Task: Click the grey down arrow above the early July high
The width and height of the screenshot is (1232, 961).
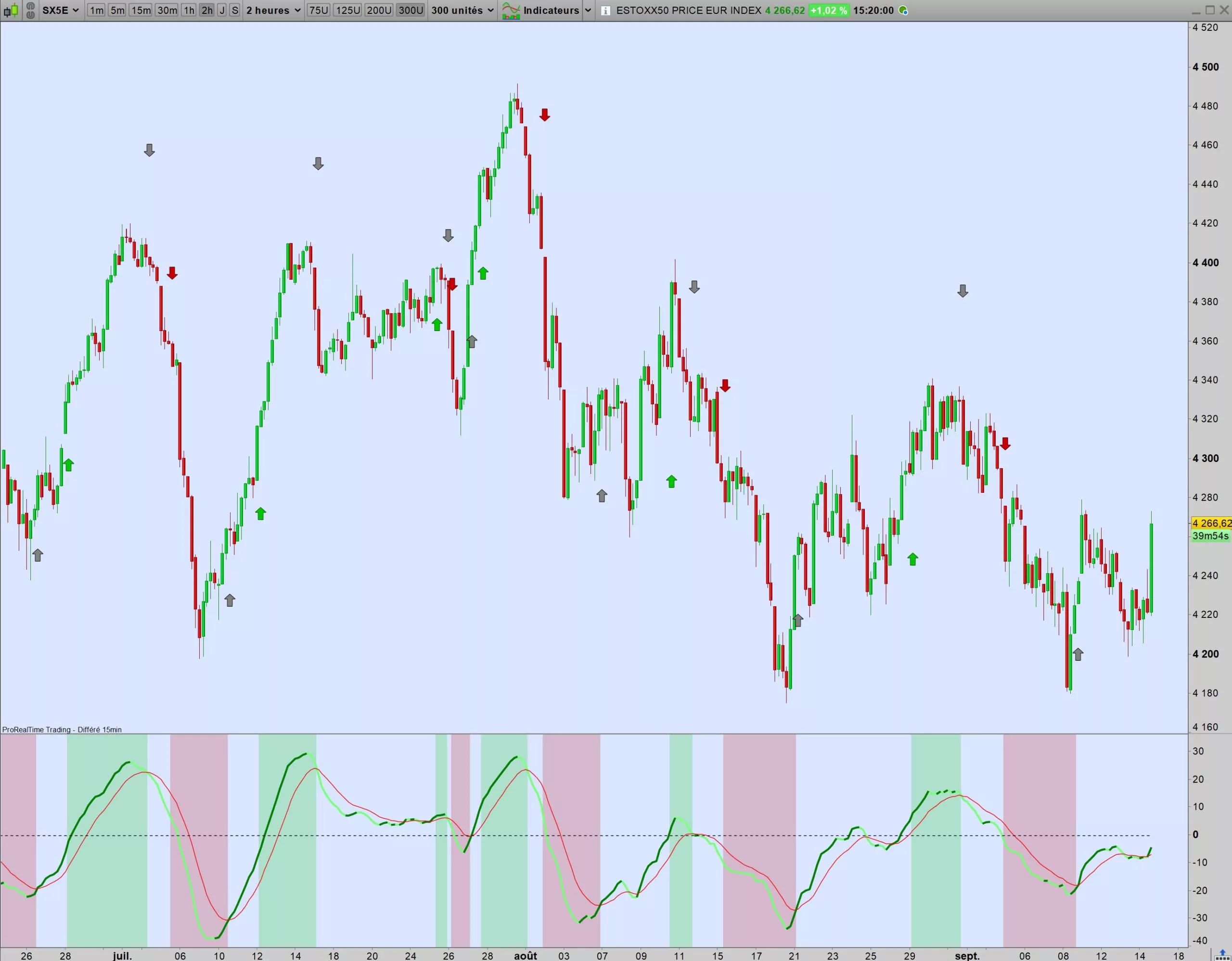Action: (x=149, y=150)
